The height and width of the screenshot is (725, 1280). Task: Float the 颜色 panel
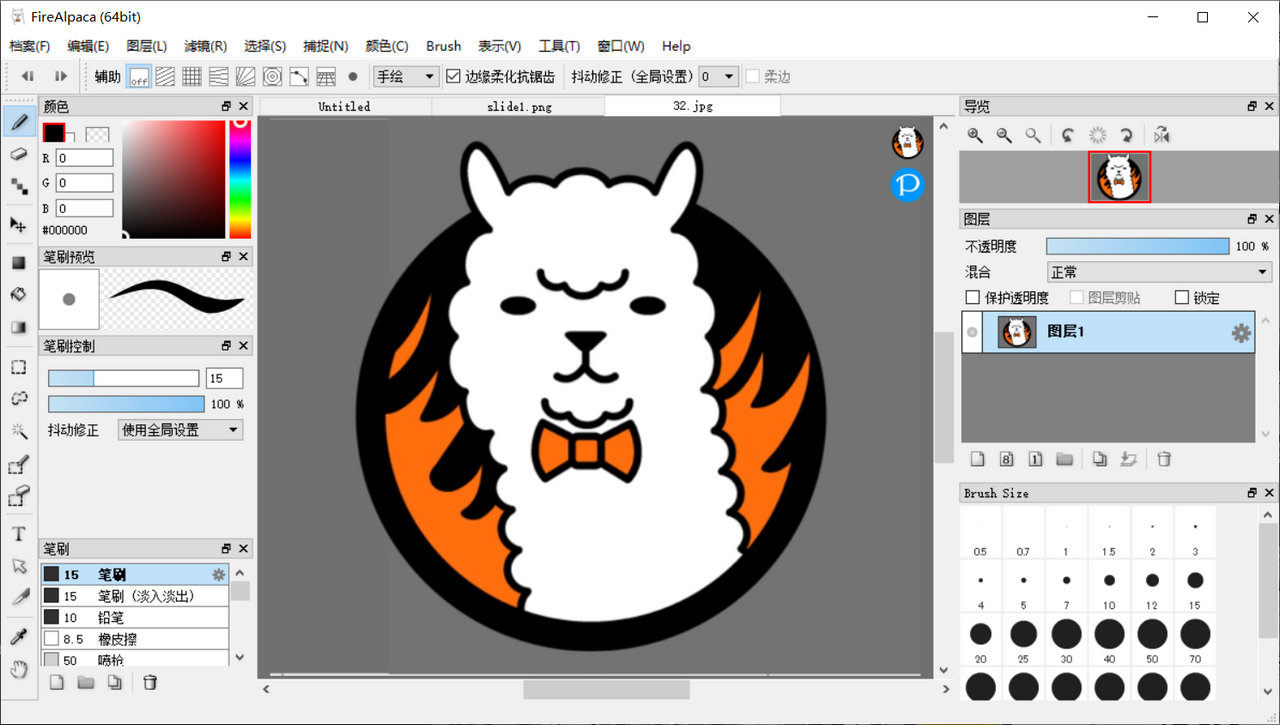click(x=226, y=106)
